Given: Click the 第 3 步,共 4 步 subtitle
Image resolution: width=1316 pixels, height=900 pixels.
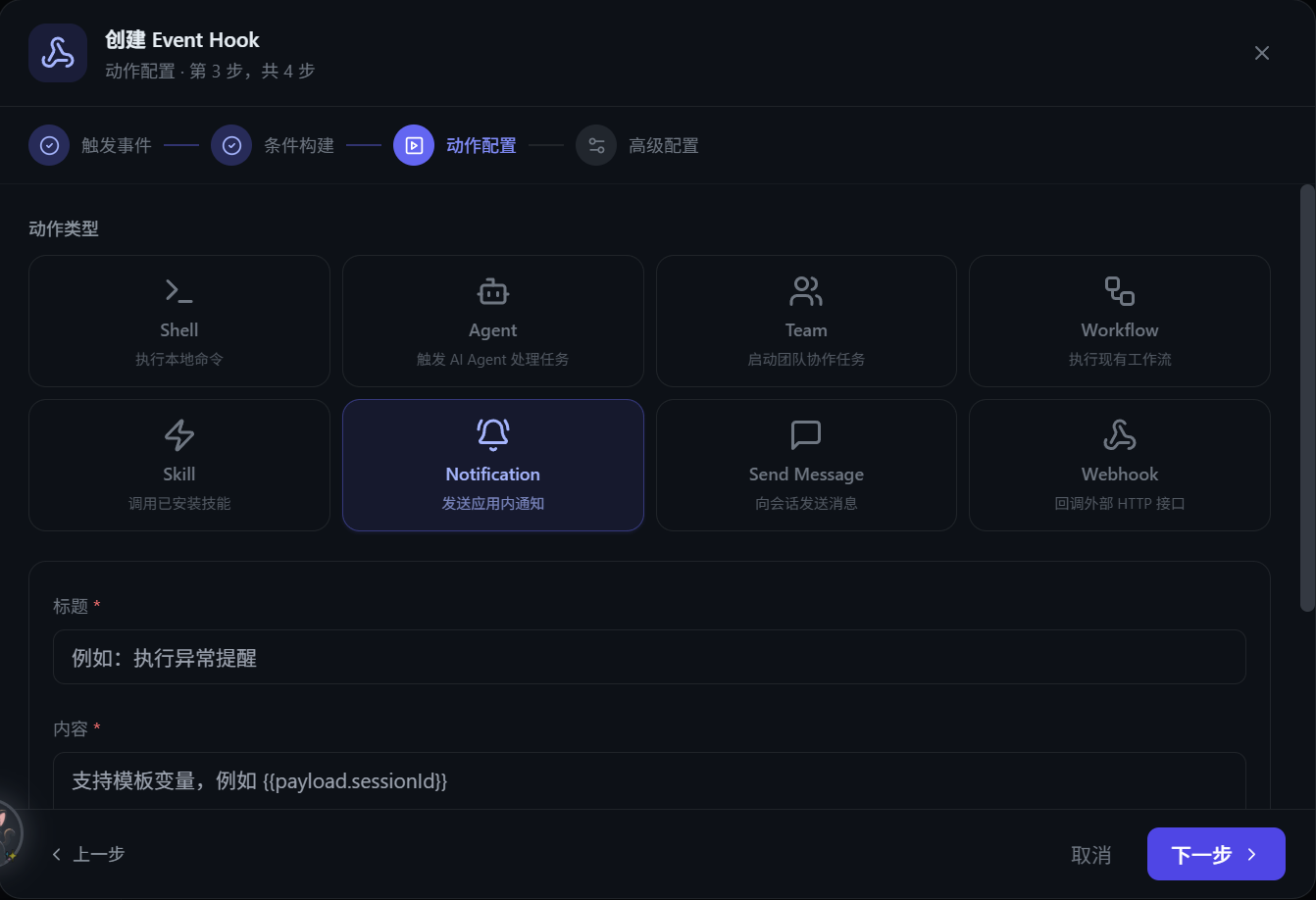Looking at the screenshot, I should pyautogui.click(x=253, y=72).
